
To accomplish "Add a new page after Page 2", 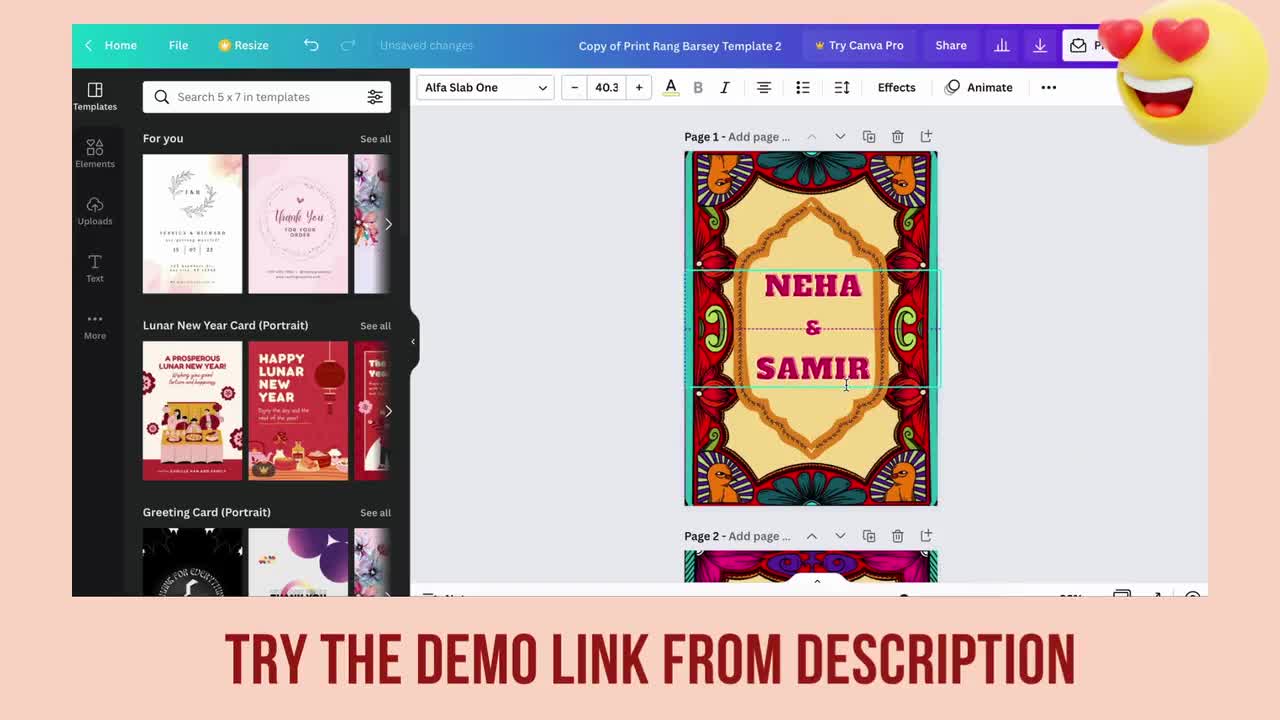I will point(926,536).
